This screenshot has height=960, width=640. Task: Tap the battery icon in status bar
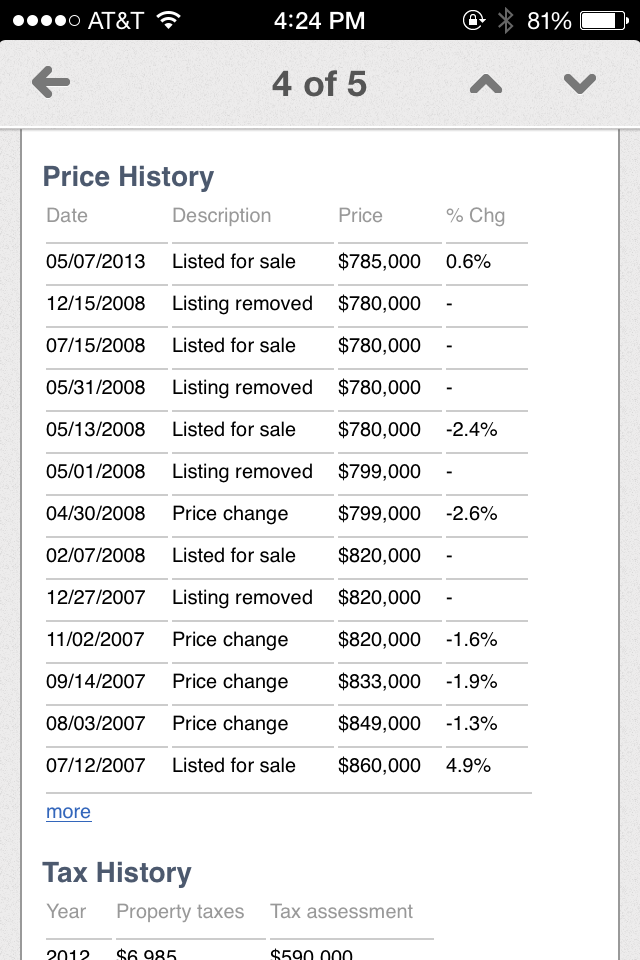(604, 21)
